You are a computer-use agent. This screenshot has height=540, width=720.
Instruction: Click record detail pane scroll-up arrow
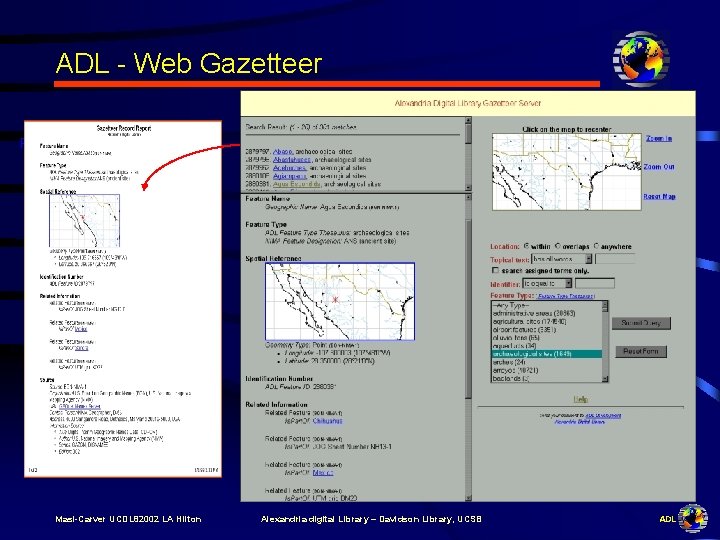click(468, 197)
